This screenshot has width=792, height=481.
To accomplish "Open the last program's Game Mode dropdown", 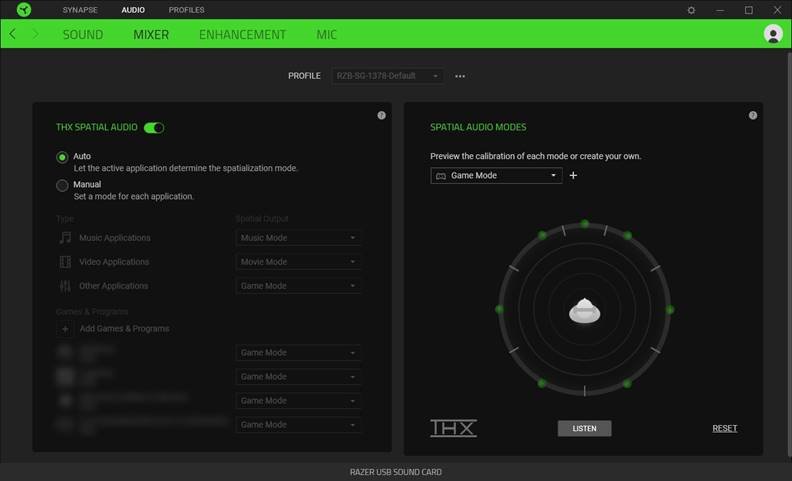I will (299, 425).
